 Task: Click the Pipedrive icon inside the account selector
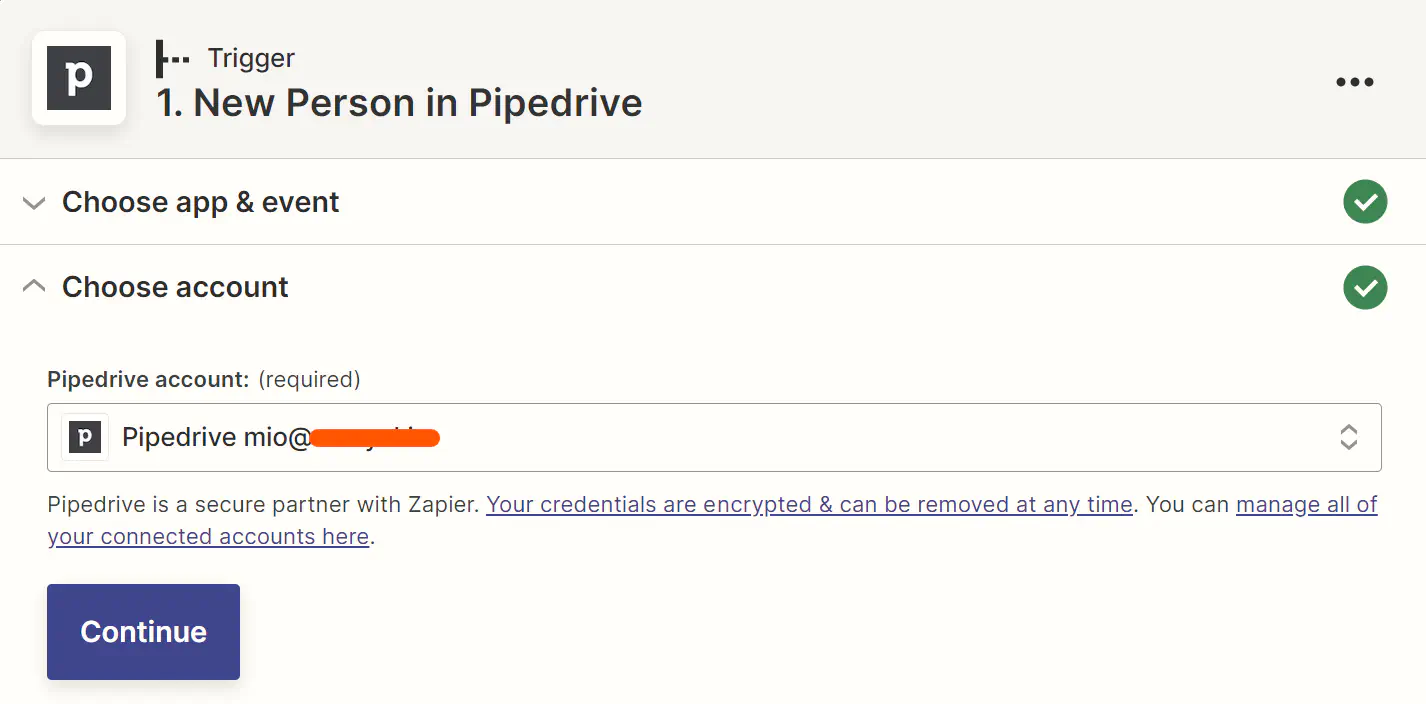[x=85, y=437]
